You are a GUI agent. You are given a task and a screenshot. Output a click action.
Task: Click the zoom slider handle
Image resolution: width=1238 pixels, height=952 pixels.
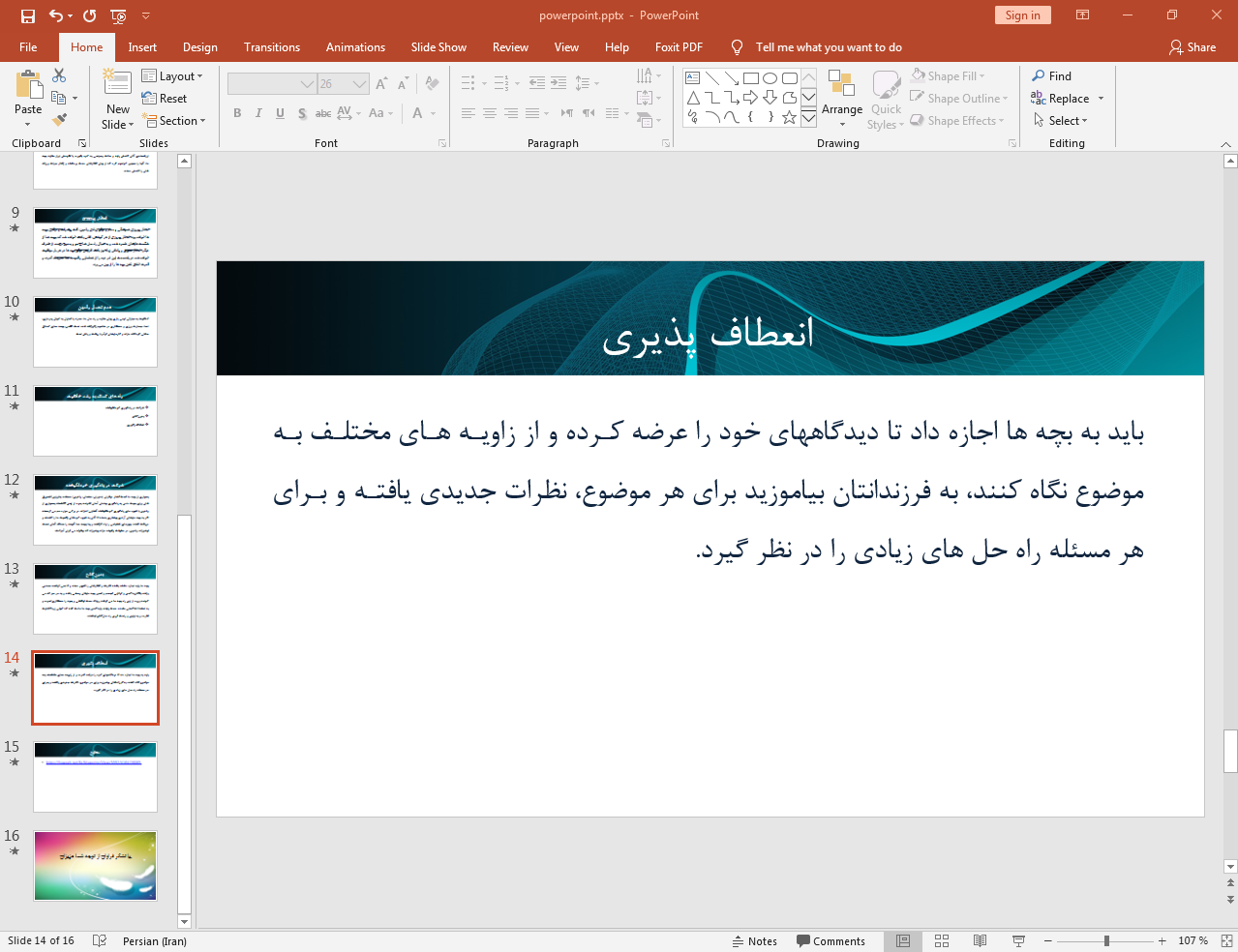[1106, 940]
